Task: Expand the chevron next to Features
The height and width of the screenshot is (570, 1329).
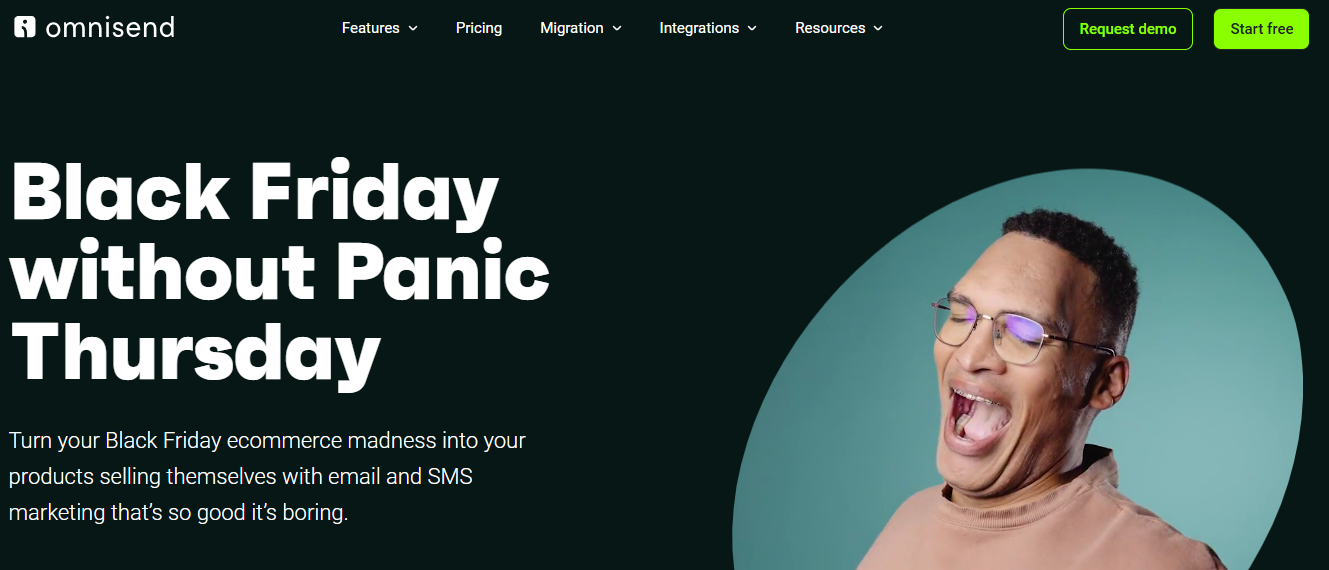Action: pos(413,29)
